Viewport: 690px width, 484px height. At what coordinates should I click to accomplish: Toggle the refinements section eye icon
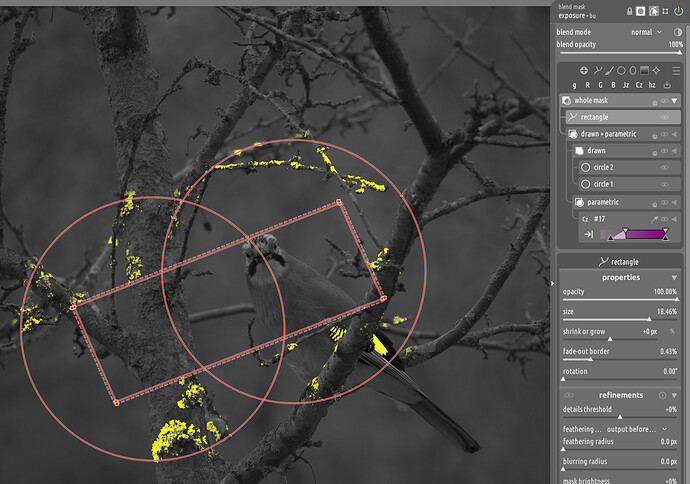tap(569, 395)
